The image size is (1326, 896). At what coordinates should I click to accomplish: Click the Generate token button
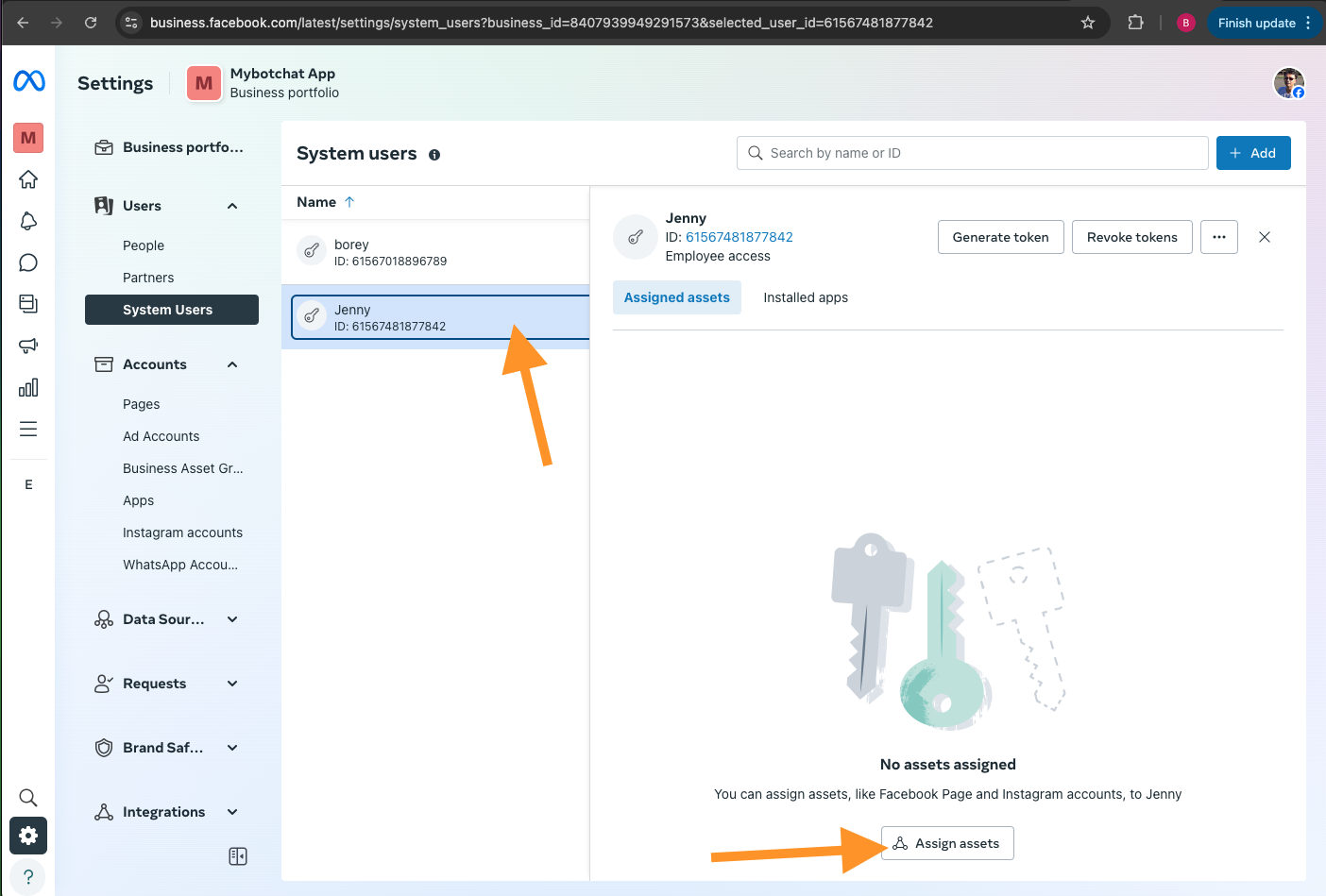click(1000, 237)
